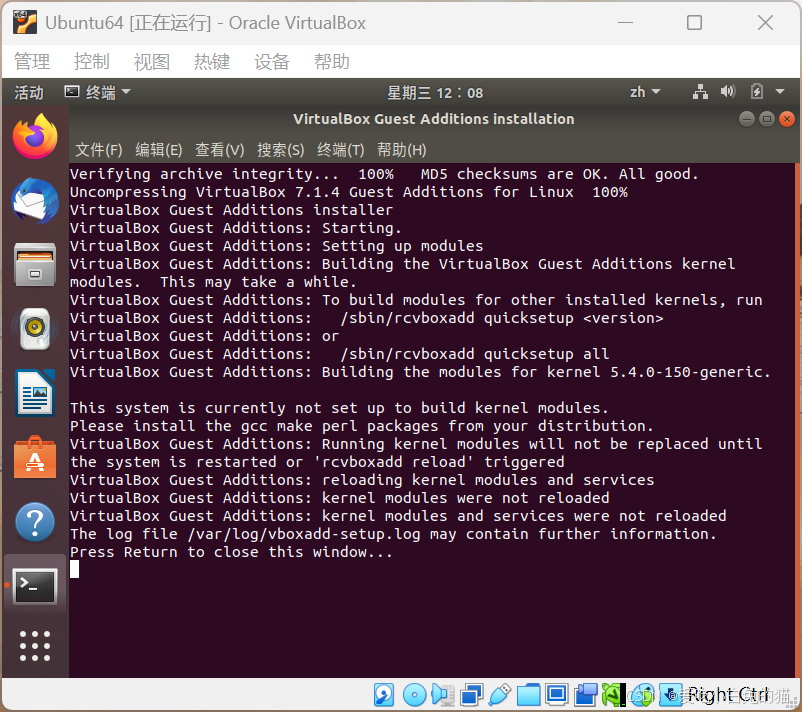Click the audio status icon in VirtualBox bar

(x=442, y=695)
